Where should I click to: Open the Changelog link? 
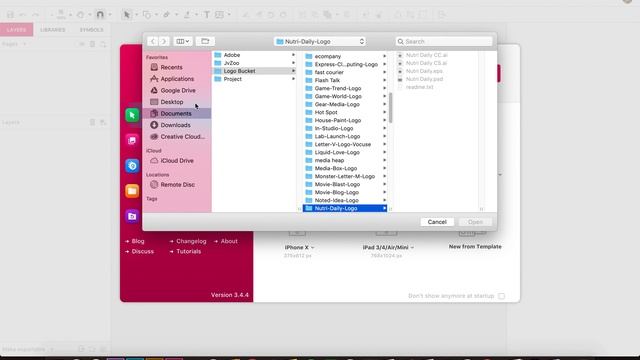(191, 241)
